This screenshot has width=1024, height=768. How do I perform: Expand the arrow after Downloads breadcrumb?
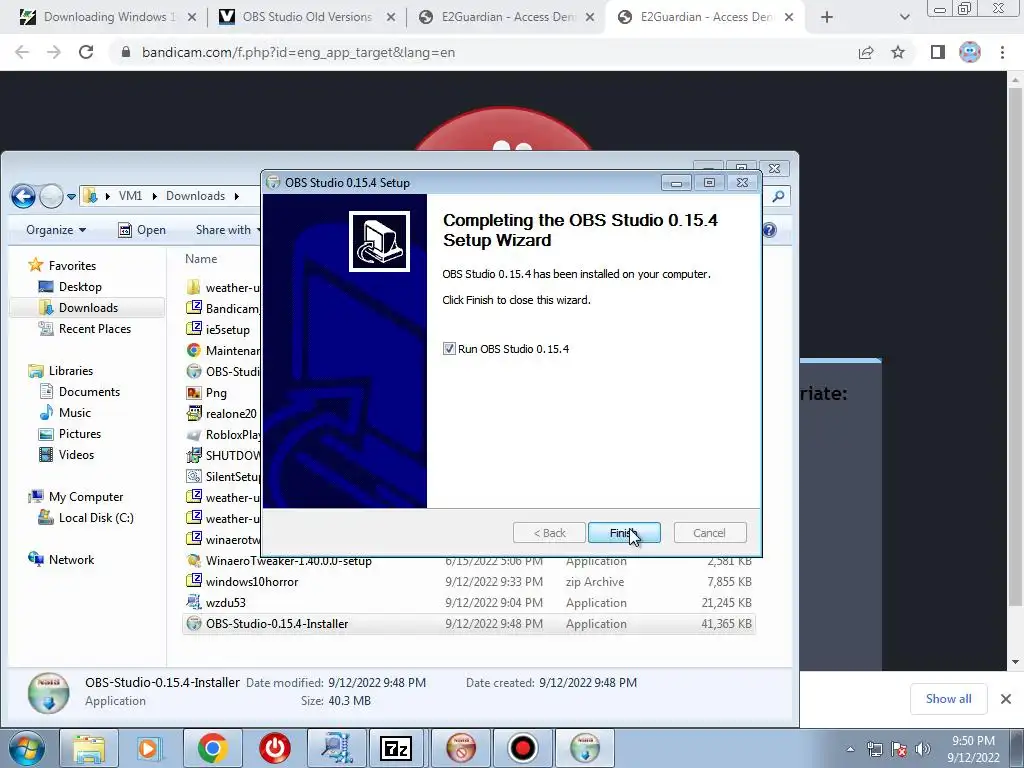point(236,196)
